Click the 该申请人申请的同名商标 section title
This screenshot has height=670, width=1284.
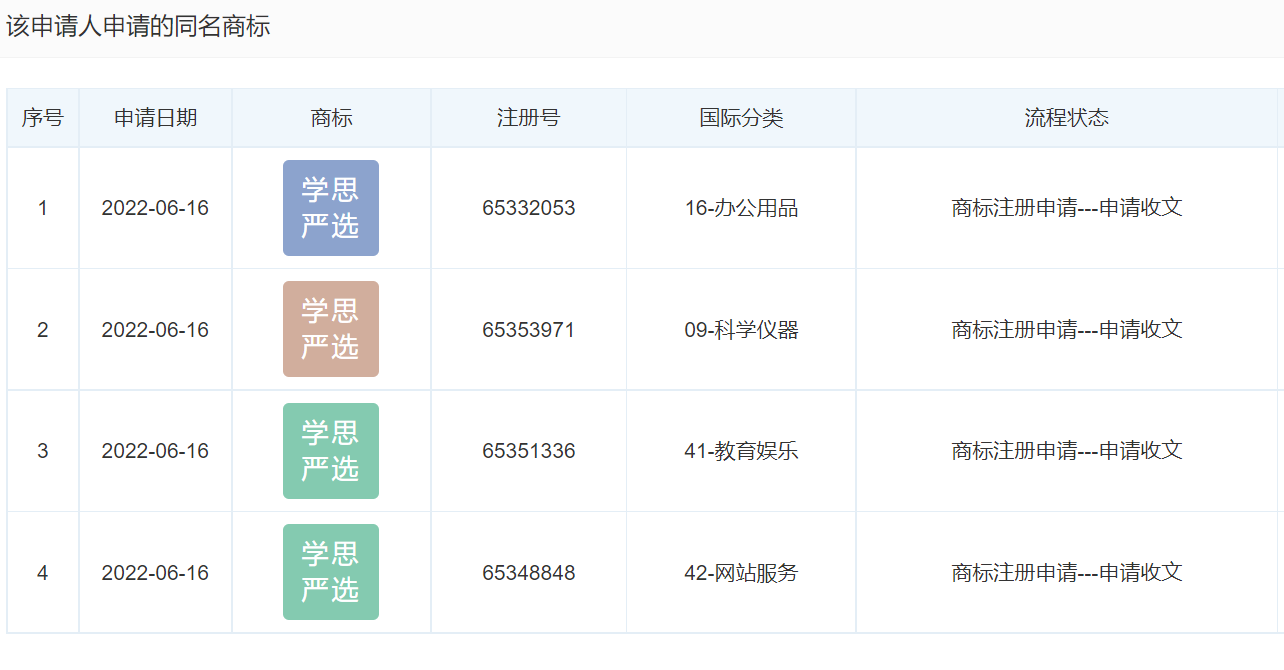(x=138, y=27)
